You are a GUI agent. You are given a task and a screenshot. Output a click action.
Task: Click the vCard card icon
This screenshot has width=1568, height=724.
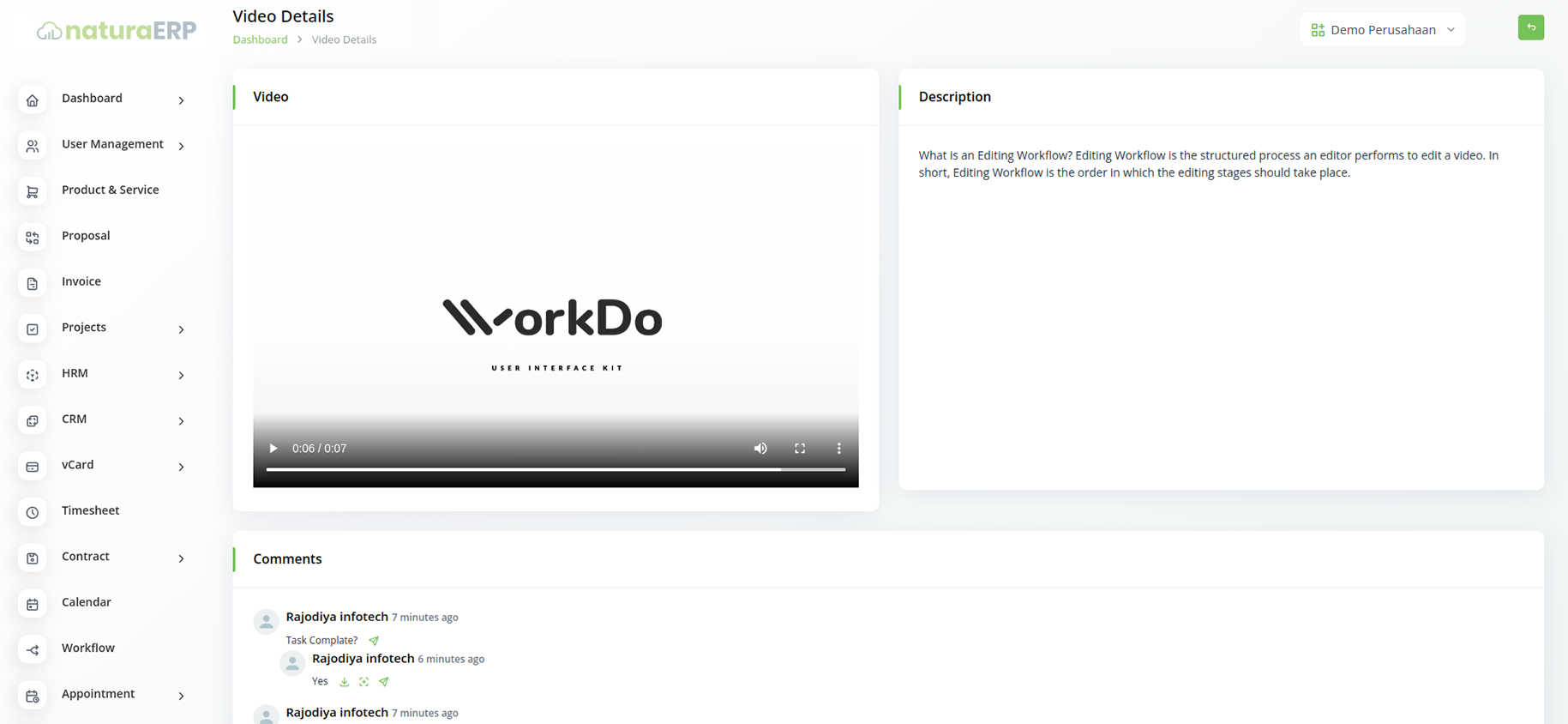[x=33, y=467]
